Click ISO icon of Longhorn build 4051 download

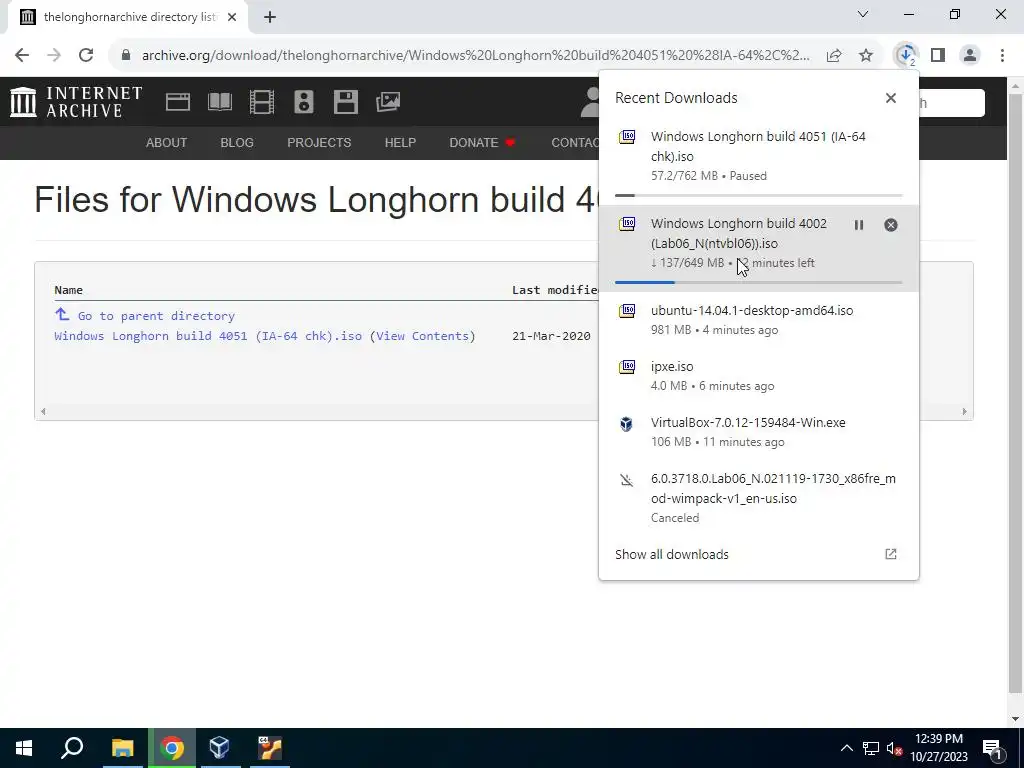tap(627, 137)
